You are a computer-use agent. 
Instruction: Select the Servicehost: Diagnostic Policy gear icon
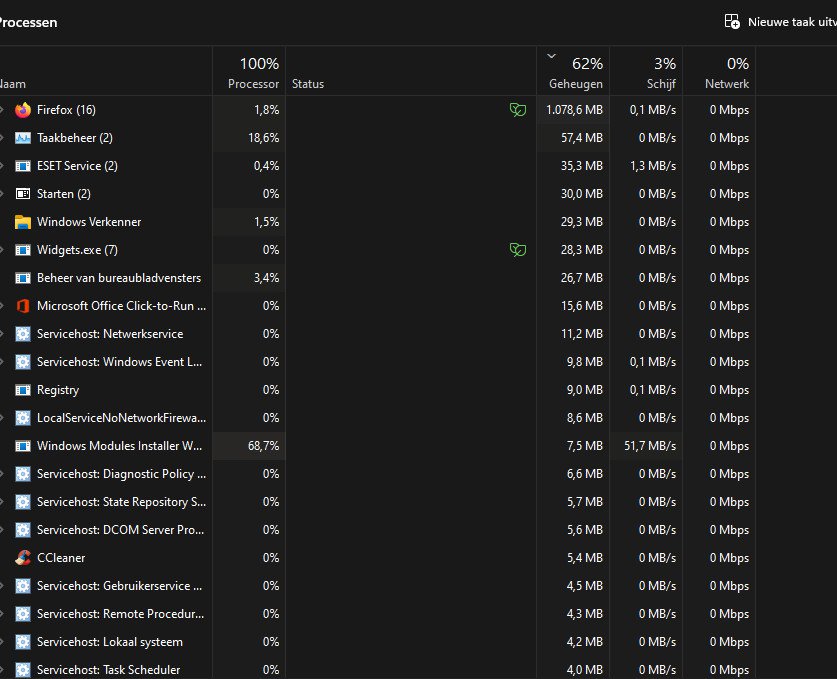23,474
